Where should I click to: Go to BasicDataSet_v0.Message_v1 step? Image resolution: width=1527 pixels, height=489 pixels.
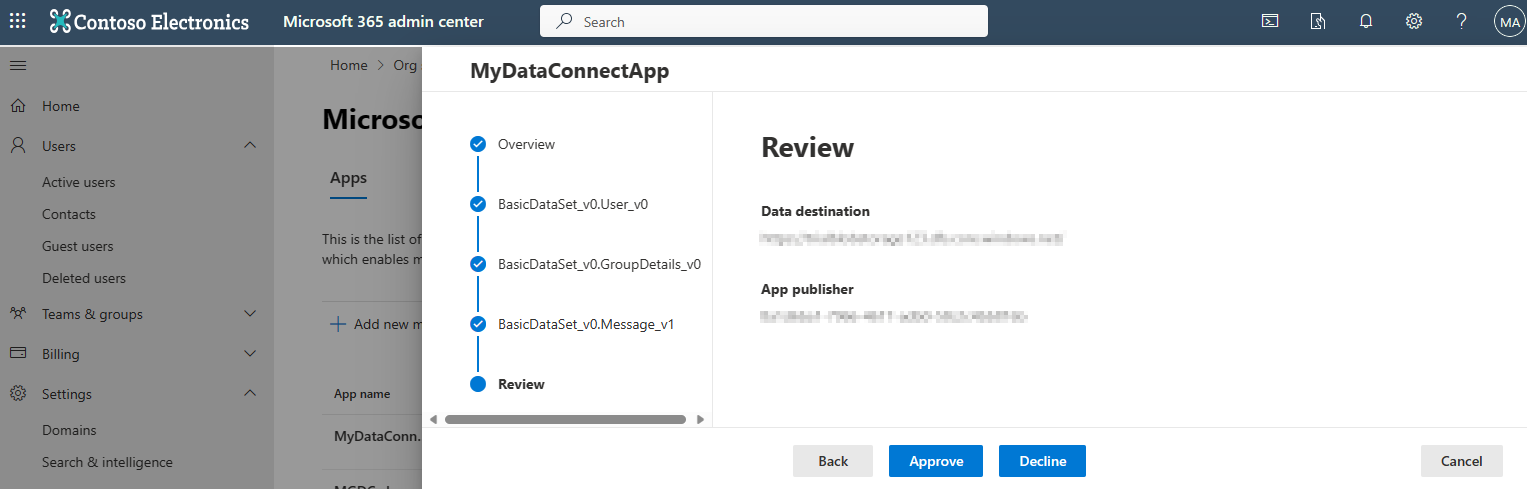586,324
